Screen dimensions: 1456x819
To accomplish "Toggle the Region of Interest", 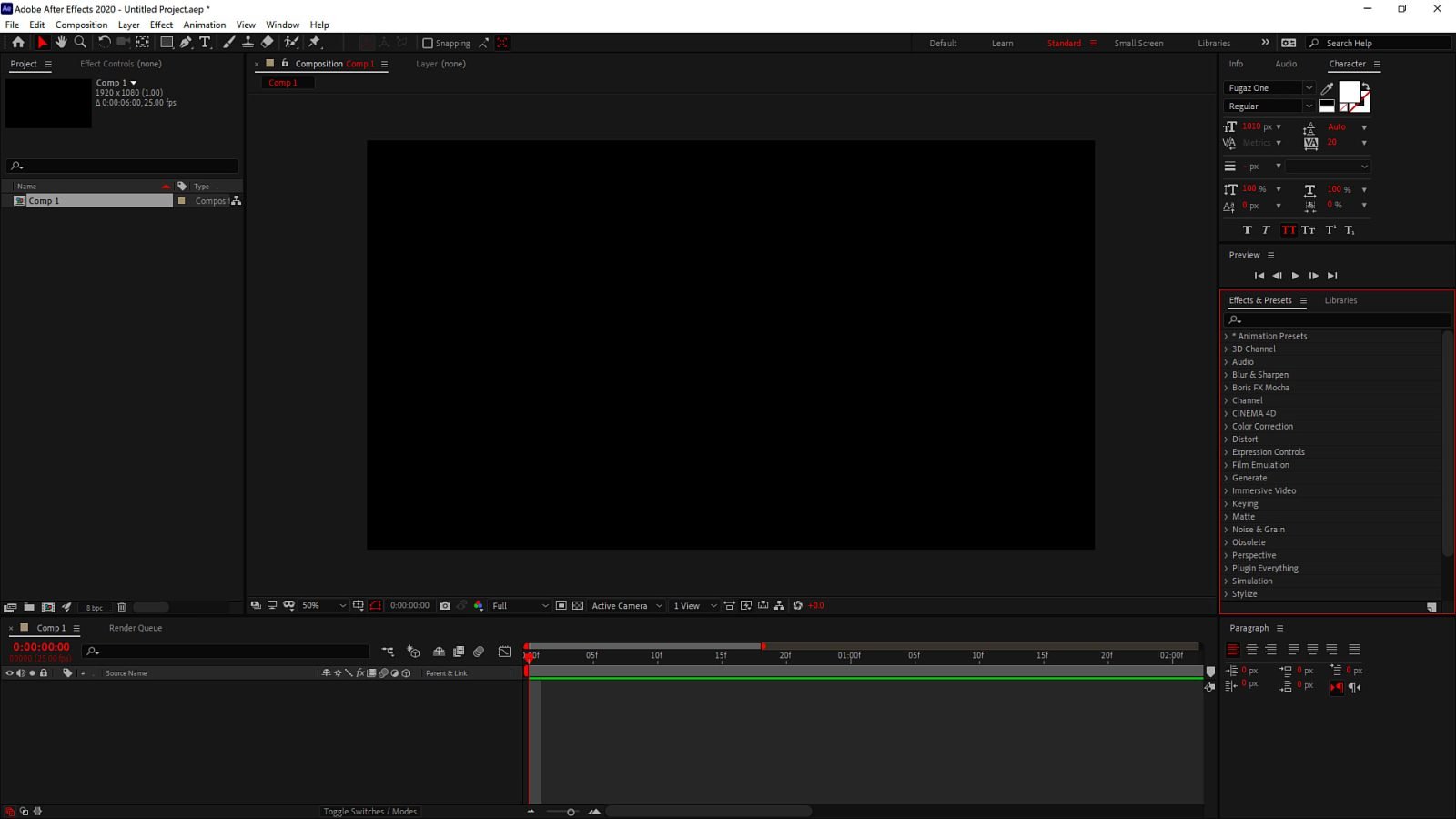I will coord(376,605).
